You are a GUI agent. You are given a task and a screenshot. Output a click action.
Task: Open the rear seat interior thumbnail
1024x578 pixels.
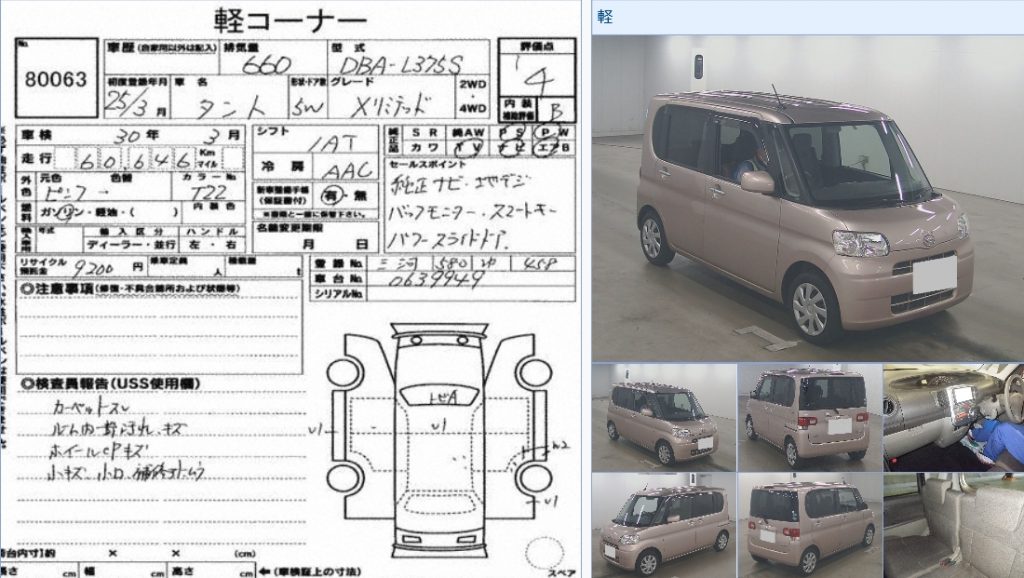pyautogui.click(x=953, y=525)
